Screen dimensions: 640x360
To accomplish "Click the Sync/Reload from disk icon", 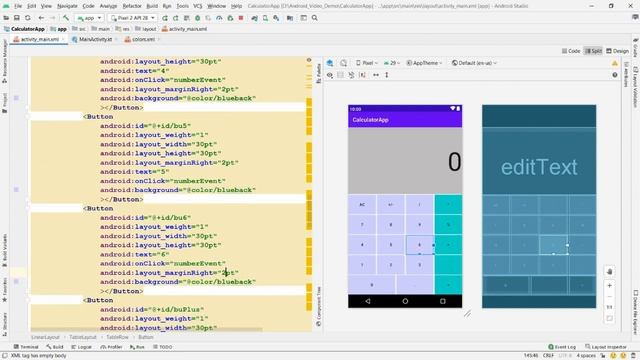I will [x=28, y=18].
